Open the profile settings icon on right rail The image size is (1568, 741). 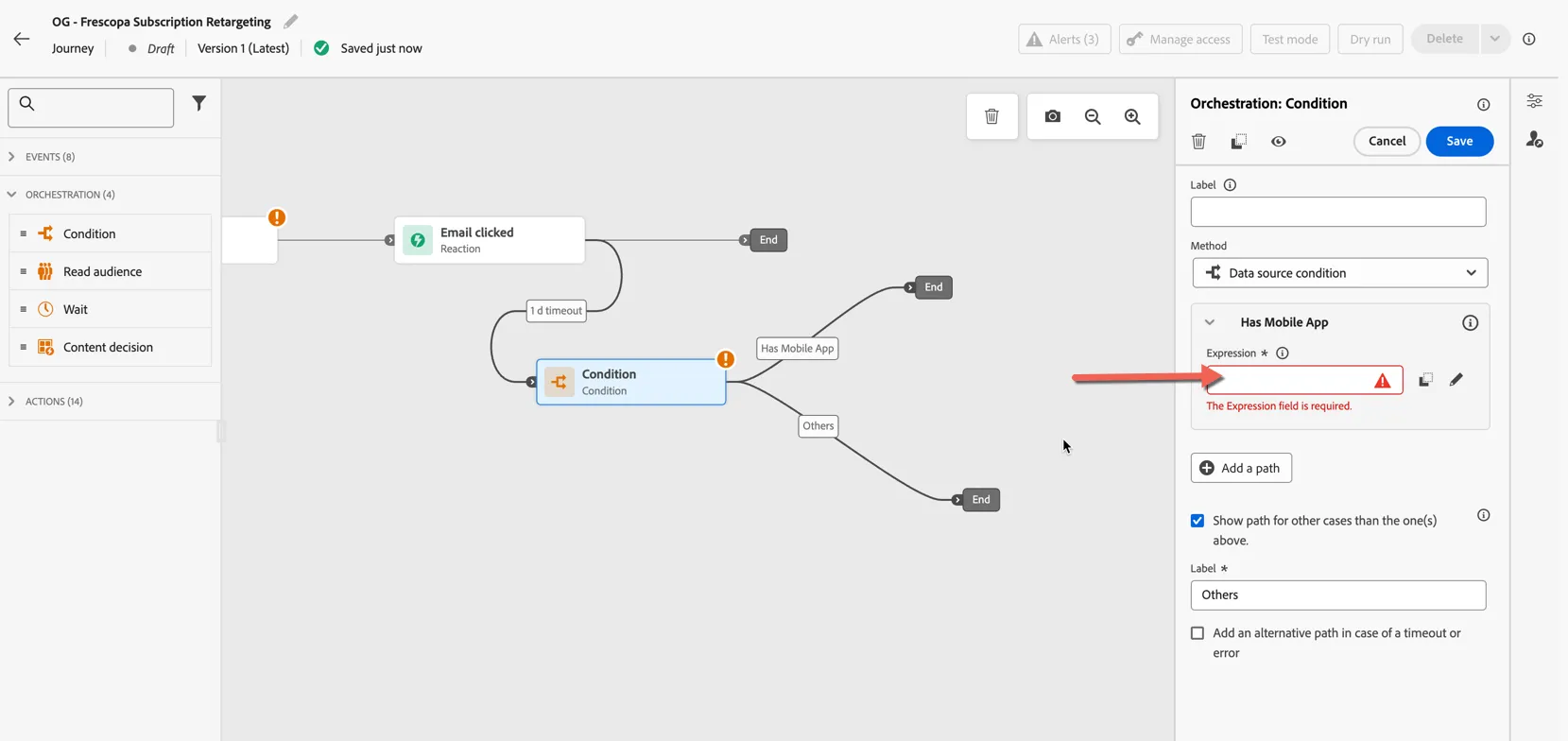coord(1535,139)
